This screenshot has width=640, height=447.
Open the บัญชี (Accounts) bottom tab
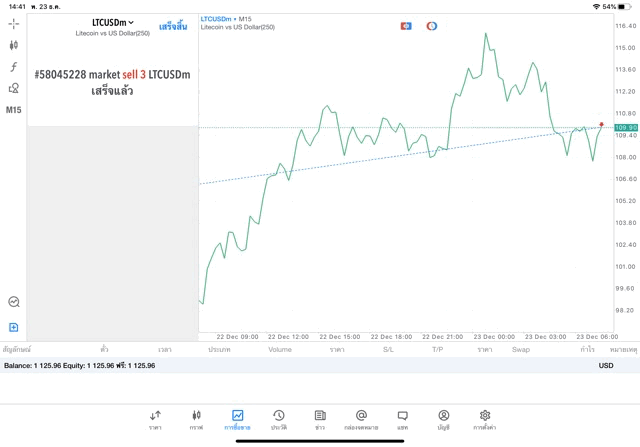[x=444, y=420]
